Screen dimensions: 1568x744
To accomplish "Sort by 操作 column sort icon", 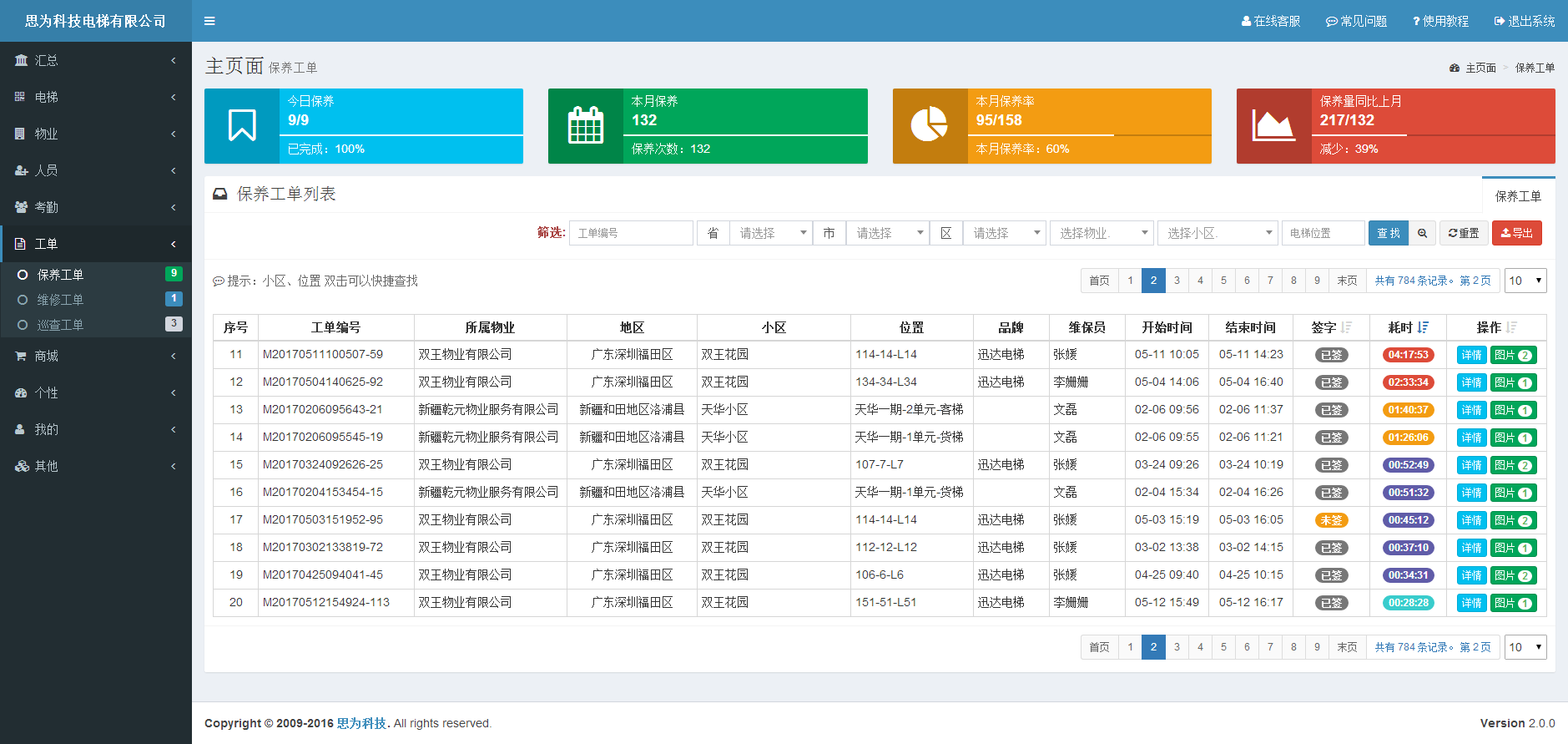I will 1512,327.
